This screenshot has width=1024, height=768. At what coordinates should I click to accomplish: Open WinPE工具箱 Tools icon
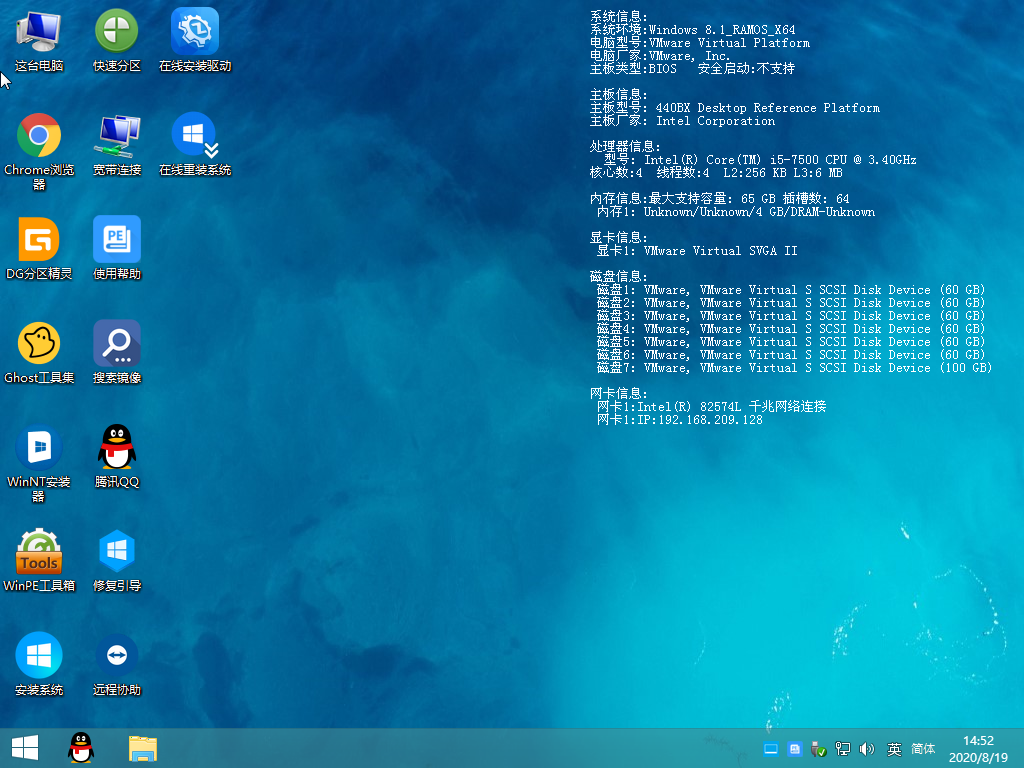coord(39,560)
